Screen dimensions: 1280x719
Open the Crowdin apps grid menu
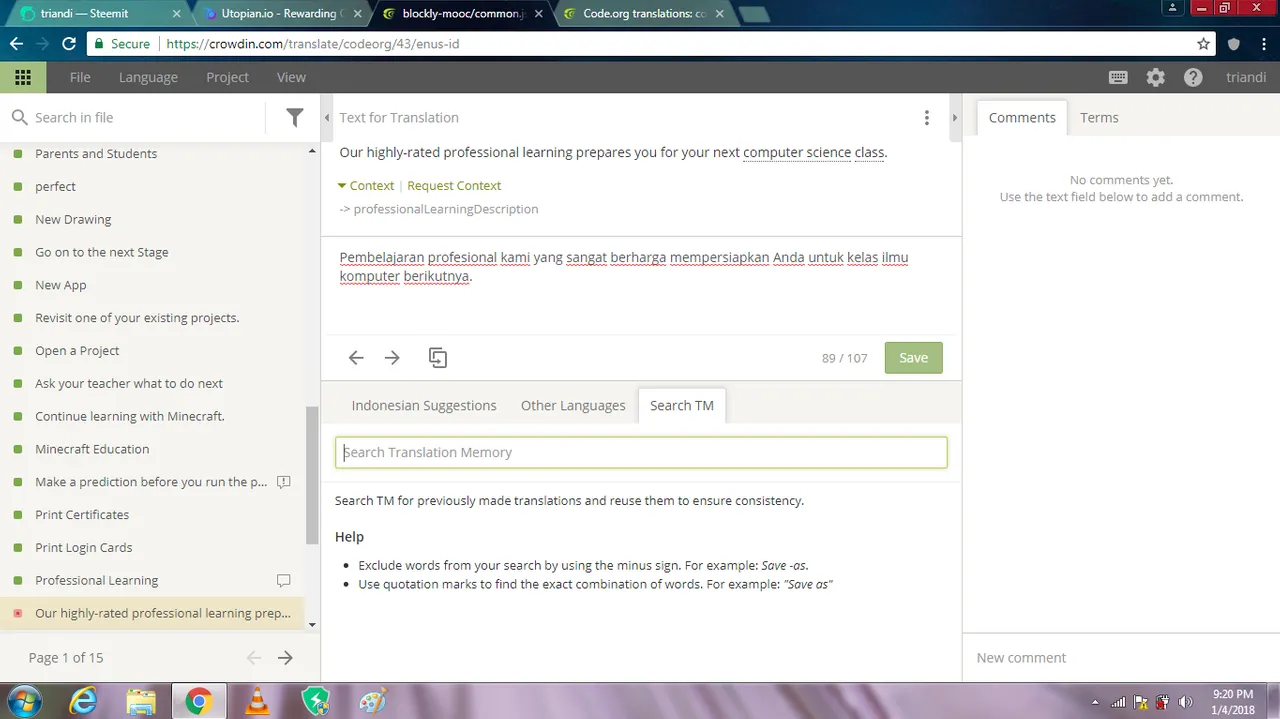click(x=23, y=77)
